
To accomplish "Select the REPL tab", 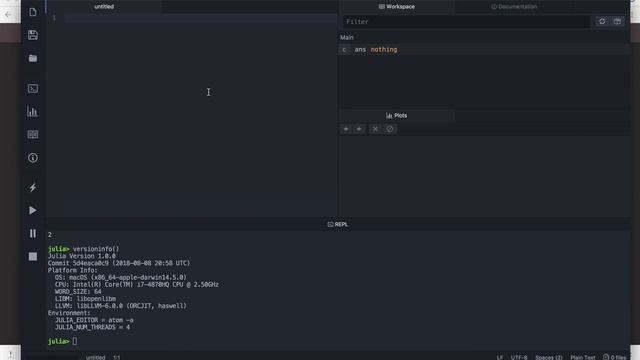I will pyautogui.click(x=338, y=224).
